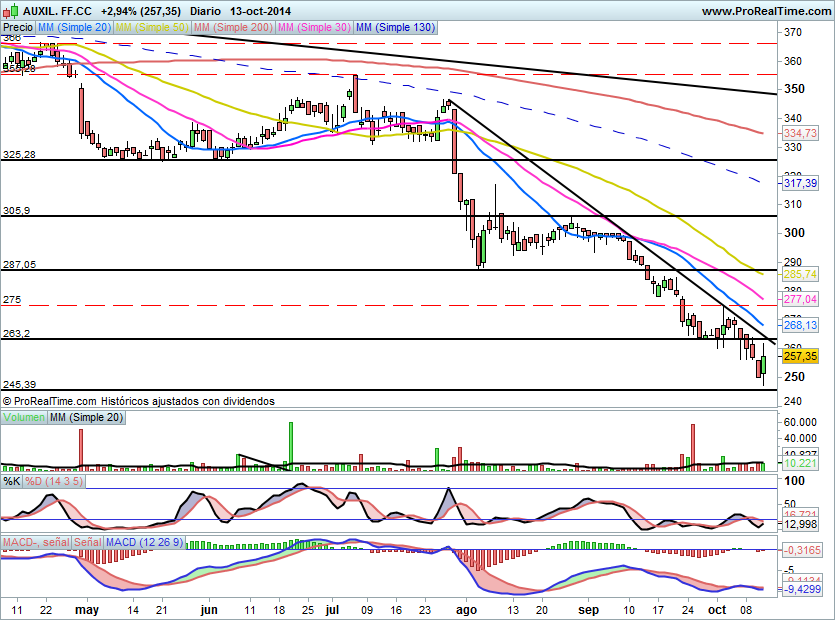Viewport: 835px width, 620px height.
Task: Click the MM (Simple 200) indicator label
Action: pos(230,28)
